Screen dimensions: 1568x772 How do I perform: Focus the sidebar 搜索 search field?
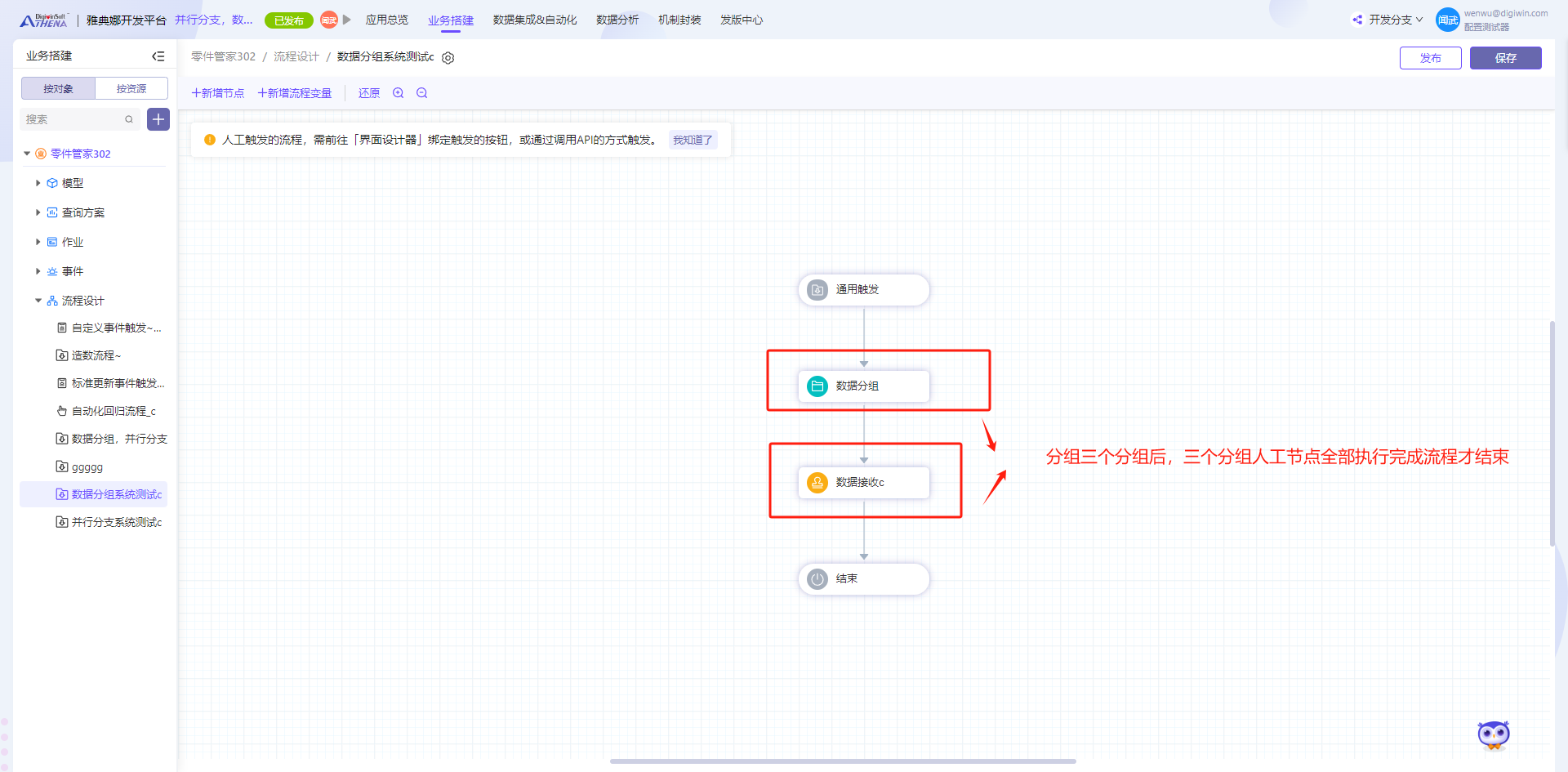(x=73, y=119)
